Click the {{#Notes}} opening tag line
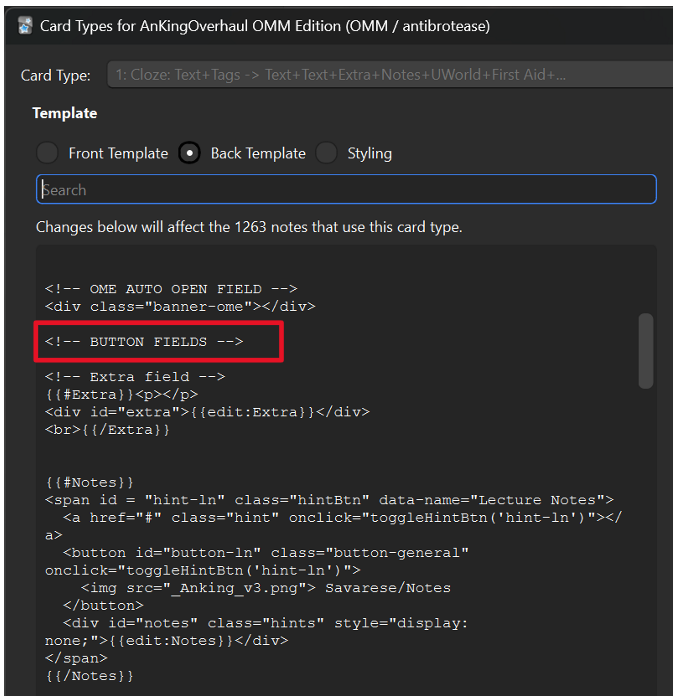The width and height of the screenshot is (674, 699). click(x=89, y=482)
